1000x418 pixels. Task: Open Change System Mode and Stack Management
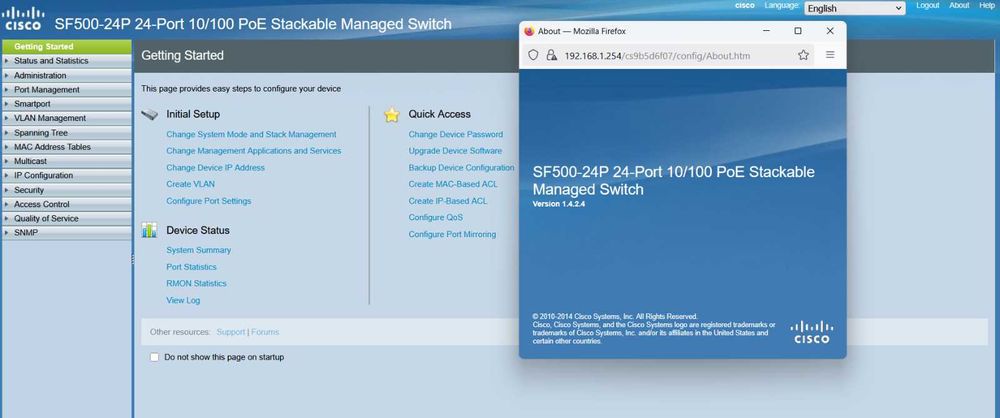click(x=251, y=135)
